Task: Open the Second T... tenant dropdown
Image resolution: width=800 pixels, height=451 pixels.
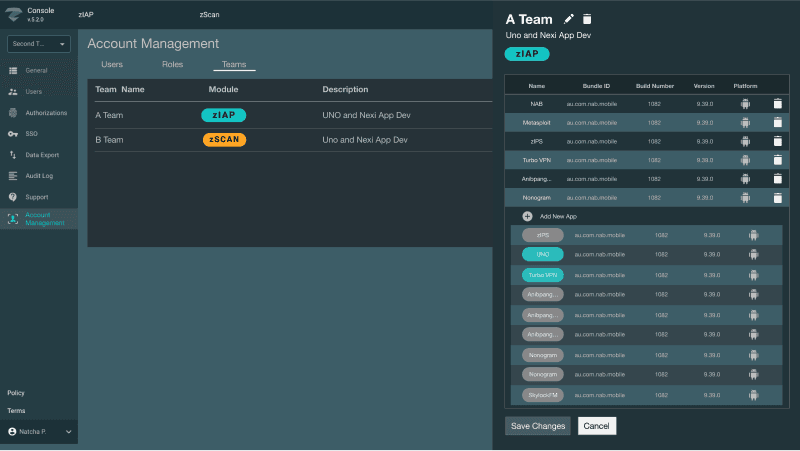Action: pyautogui.click(x=39, y=44)
